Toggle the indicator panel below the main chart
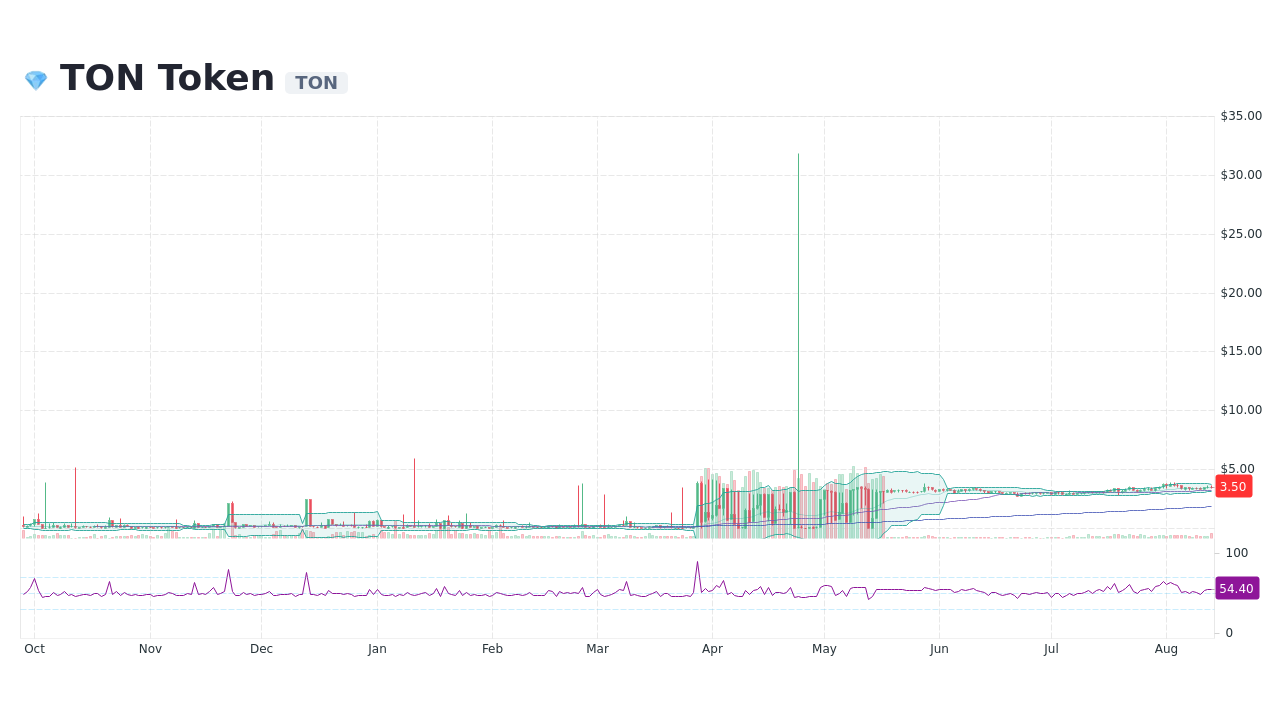The height and width of the screenshot is (720, 1280). (600, 590)
